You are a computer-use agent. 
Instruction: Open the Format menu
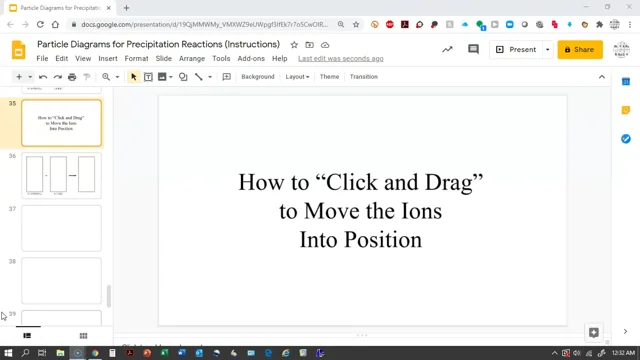136,58
